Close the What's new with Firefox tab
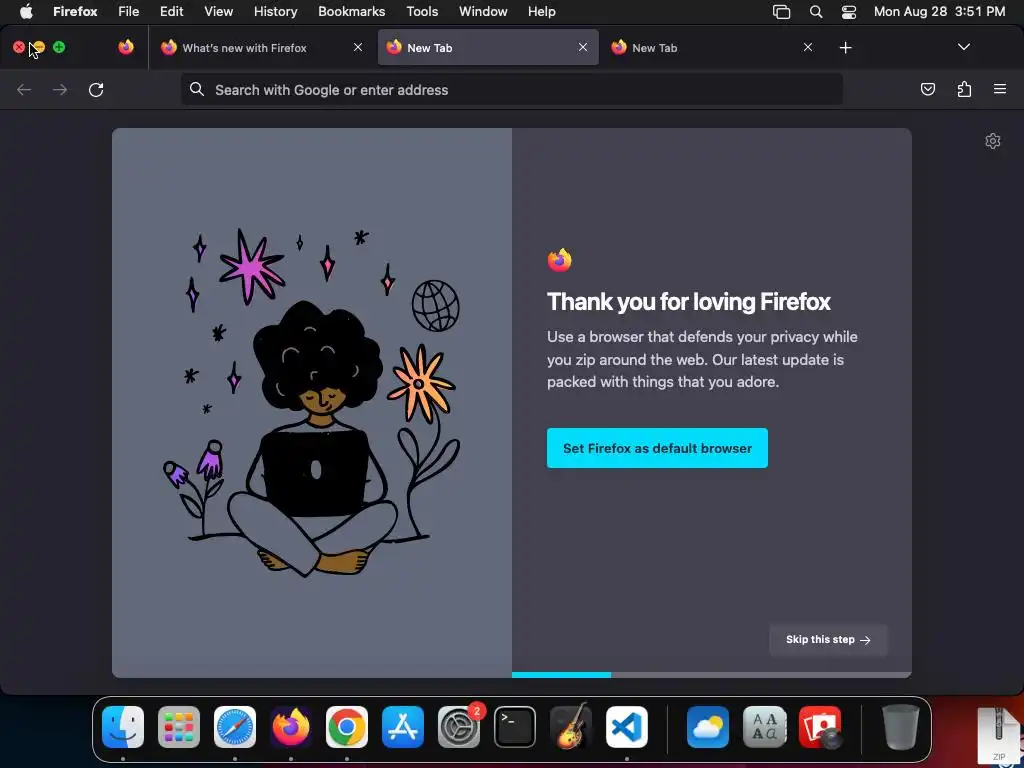This screenshot has width=1024, height=768. tap(358, 47)
